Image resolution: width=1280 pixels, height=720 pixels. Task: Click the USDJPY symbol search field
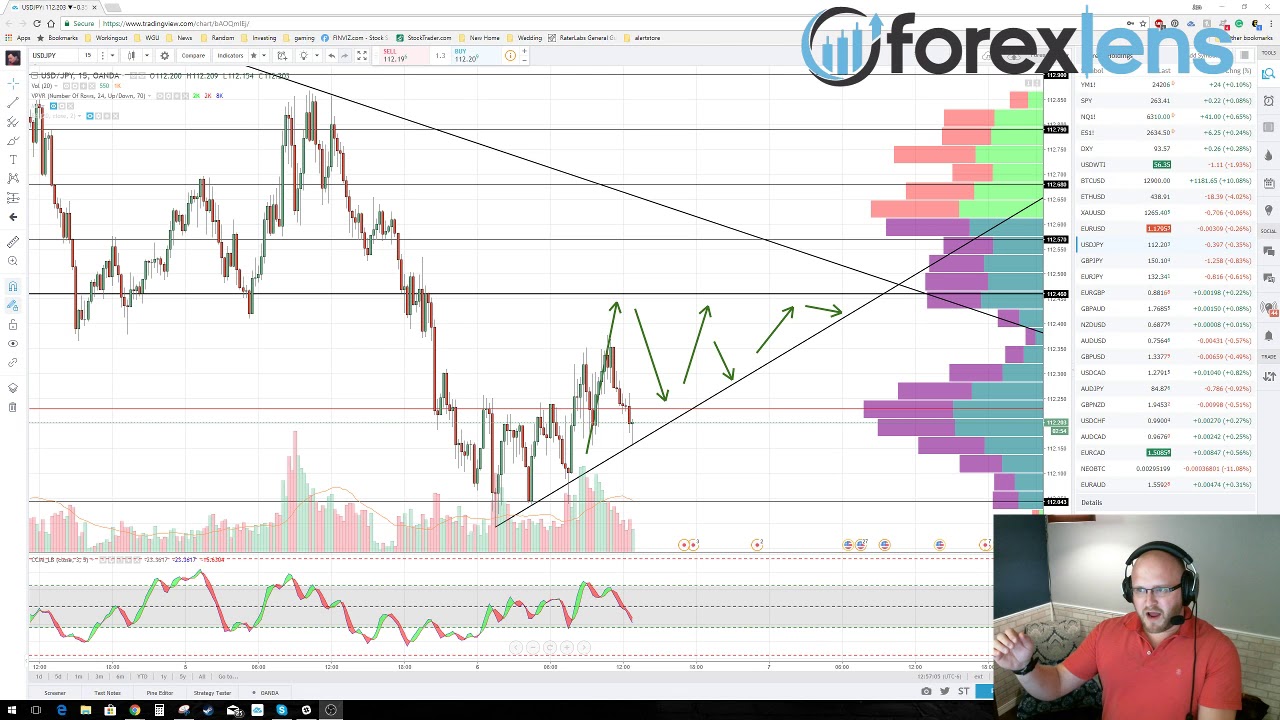[x=54, y=55]
